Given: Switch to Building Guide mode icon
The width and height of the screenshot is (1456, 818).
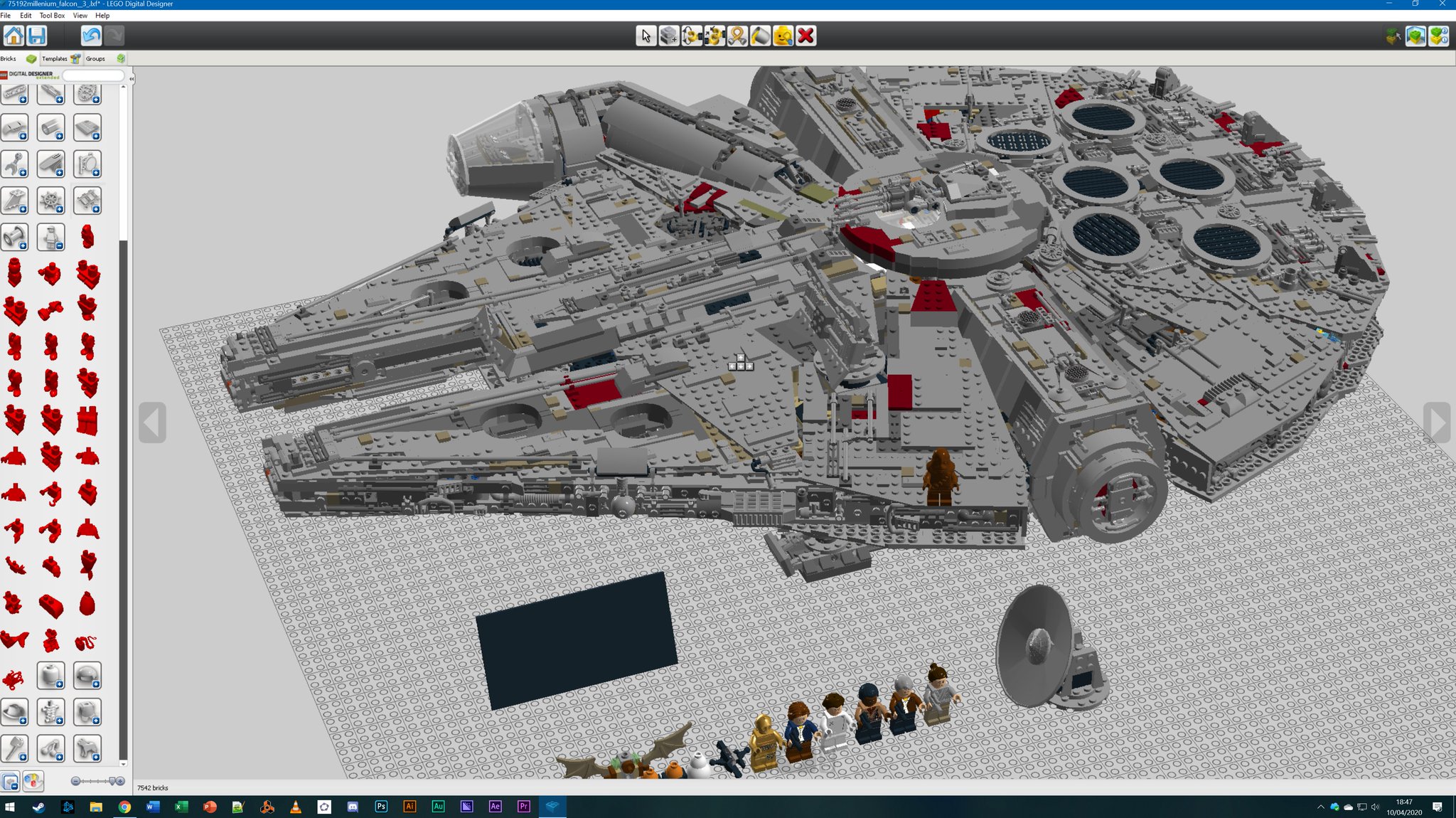Looking at the screenshot, I should point(1438,36).
